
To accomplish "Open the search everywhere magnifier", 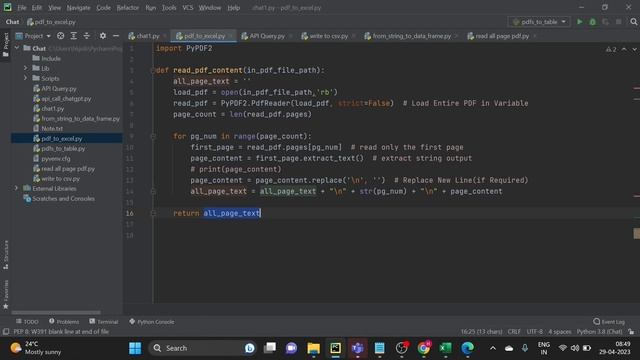I will tap(633, 22).
